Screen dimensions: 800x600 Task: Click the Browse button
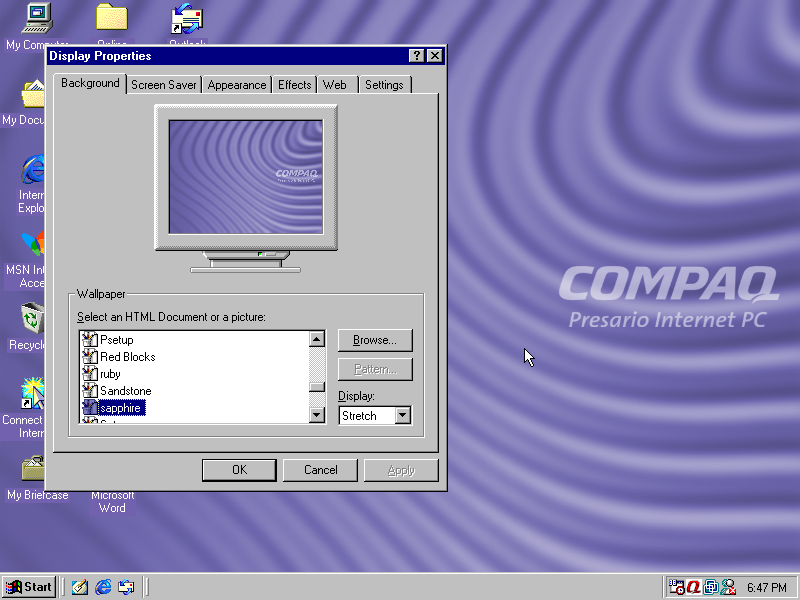pos(374,340)
